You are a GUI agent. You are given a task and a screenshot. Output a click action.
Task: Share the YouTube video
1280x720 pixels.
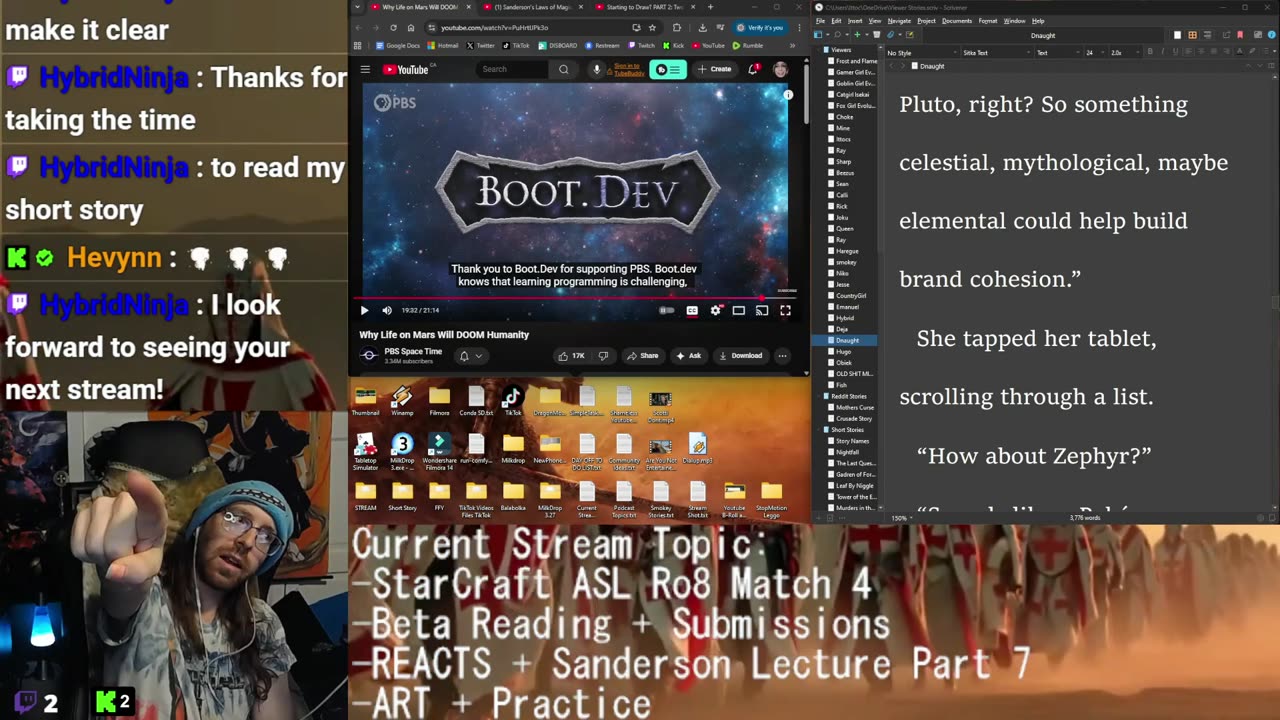643,356
